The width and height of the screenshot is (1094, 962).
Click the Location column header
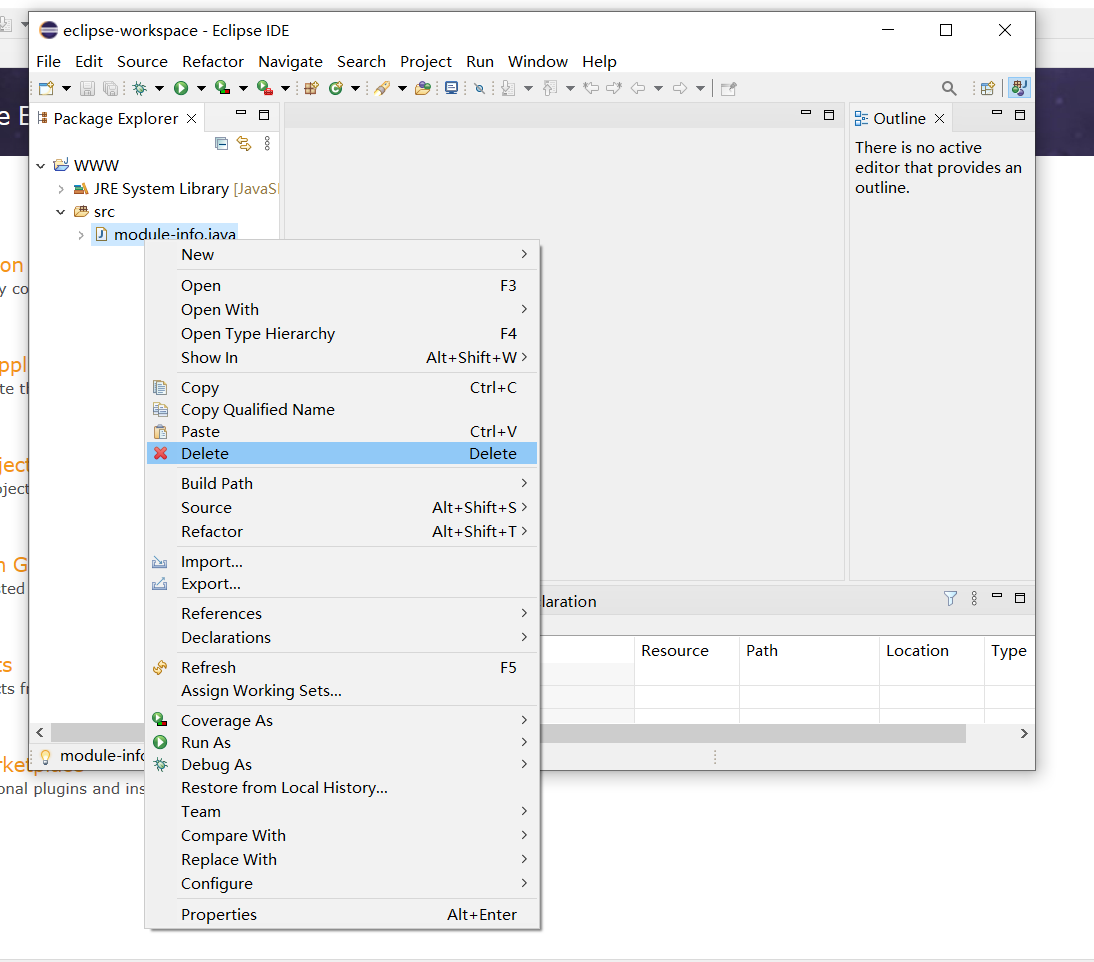[x=931, y=651]
